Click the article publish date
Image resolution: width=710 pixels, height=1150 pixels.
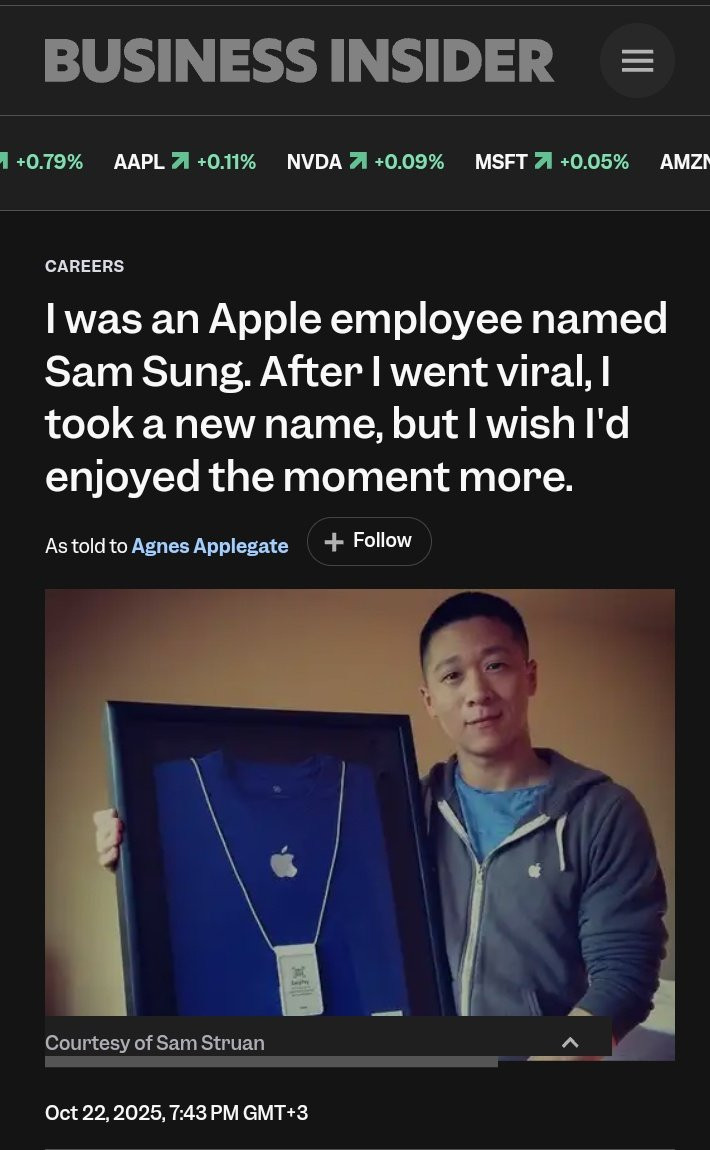[x=177, y=1113]
